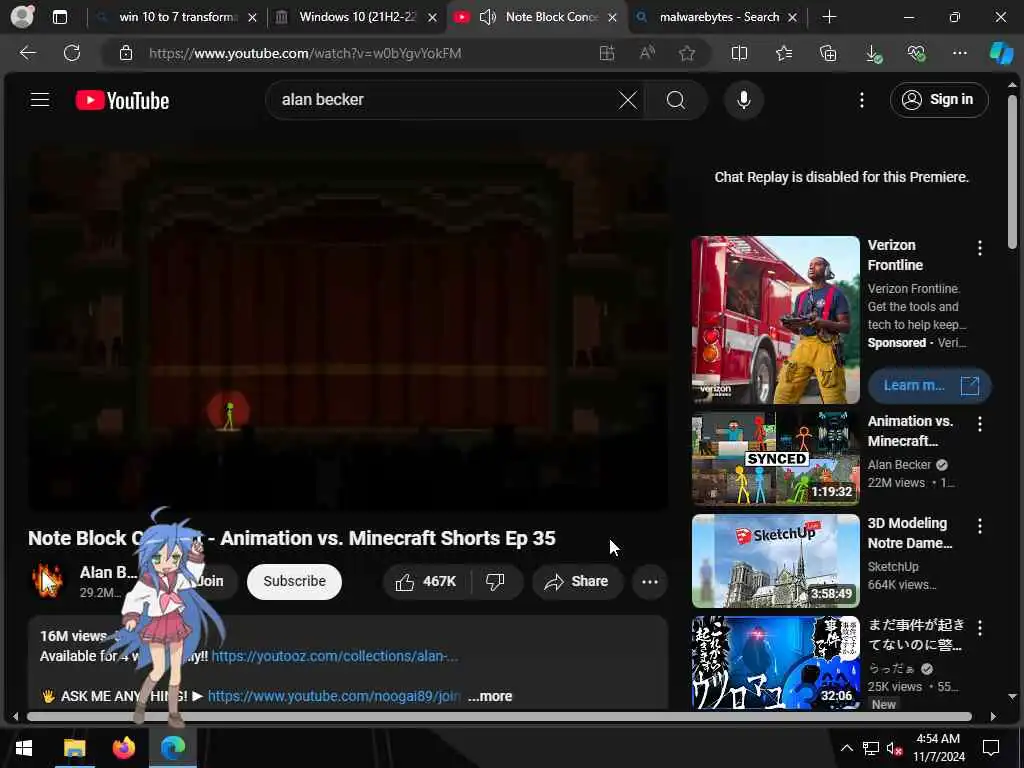Switch to malwarebytes - Search tab
The height and width of the screenshot is (768, 1024).
[719, 17]
